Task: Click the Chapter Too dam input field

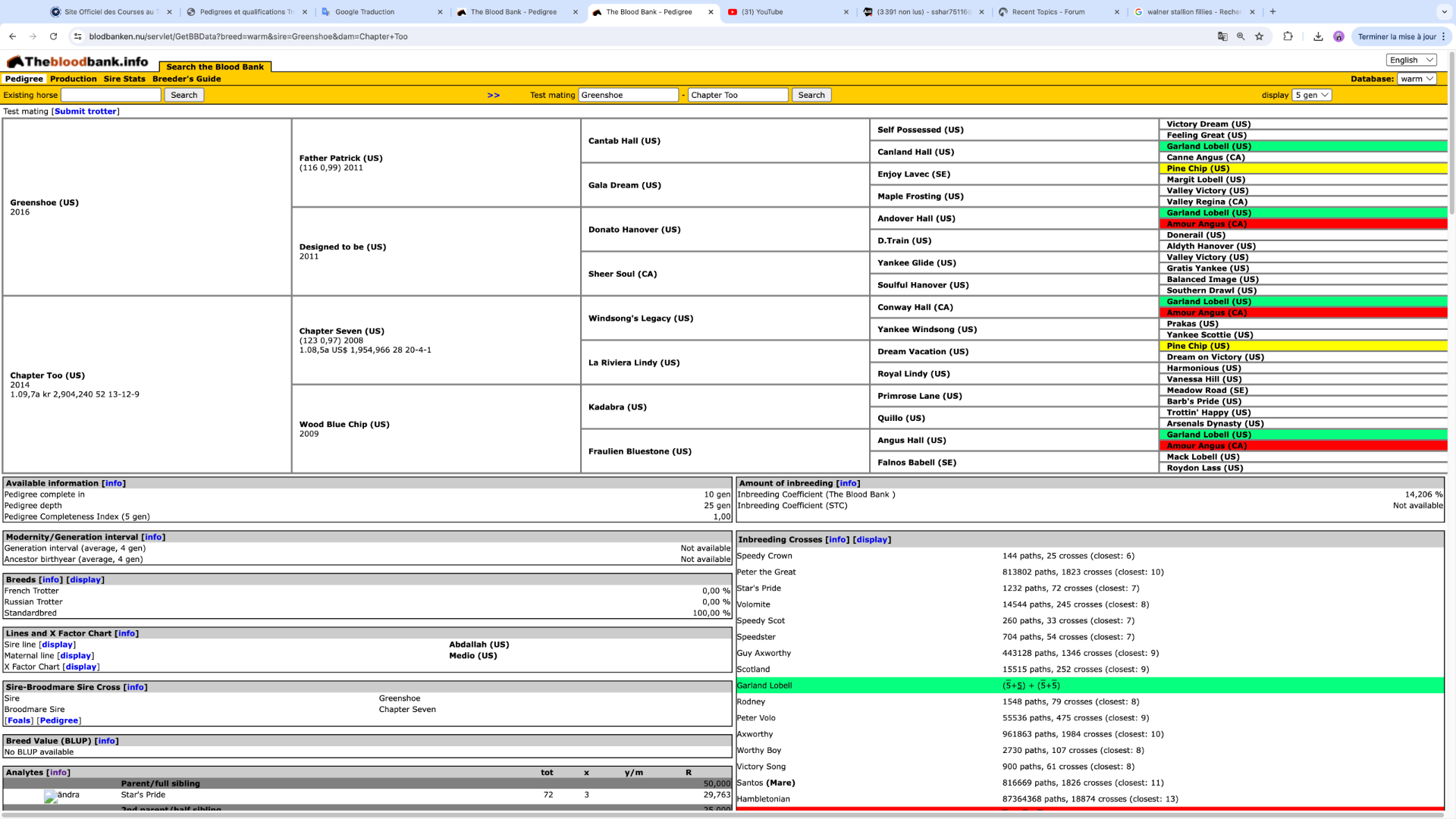Action: (739, 95)
